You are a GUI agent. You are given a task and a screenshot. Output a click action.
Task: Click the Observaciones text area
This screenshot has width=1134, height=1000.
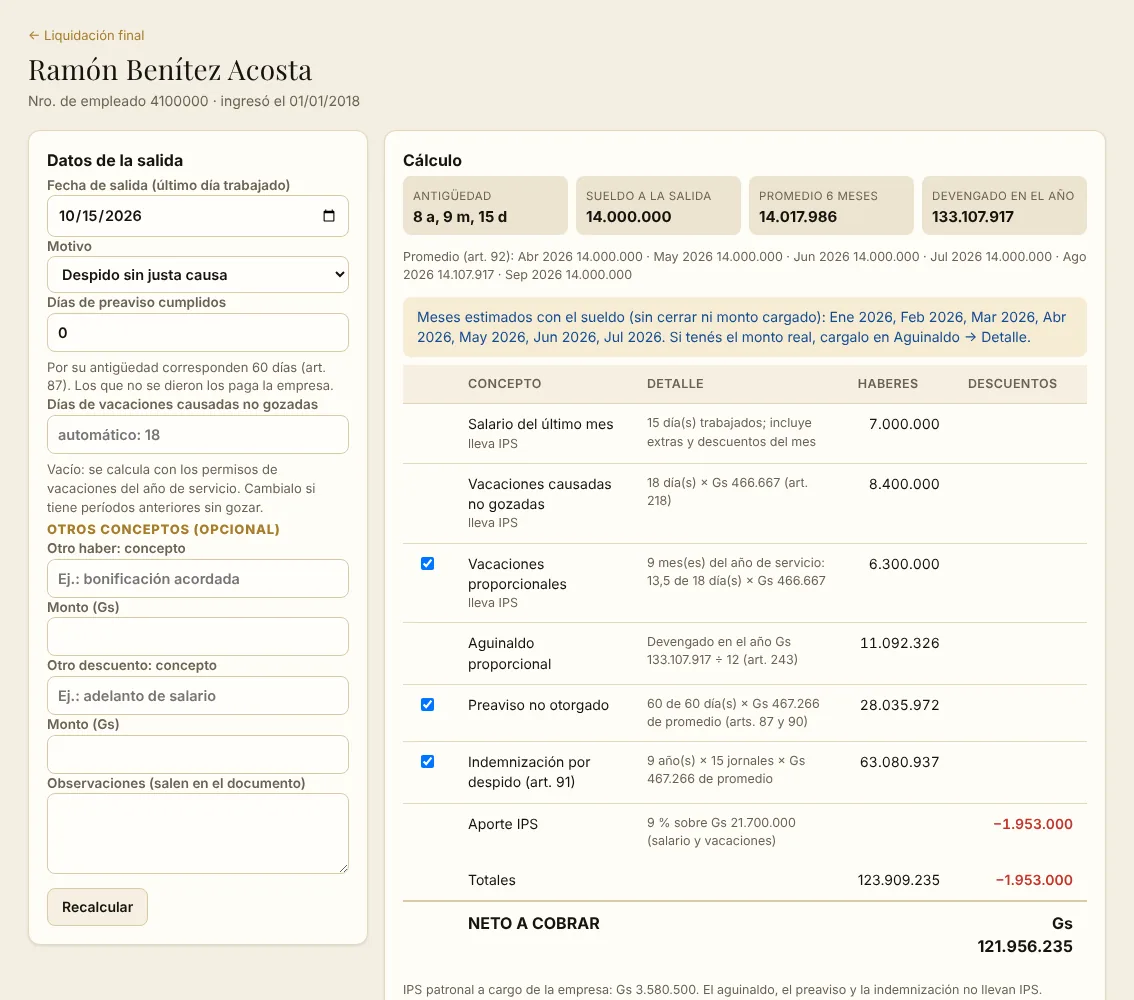[197, 834]
